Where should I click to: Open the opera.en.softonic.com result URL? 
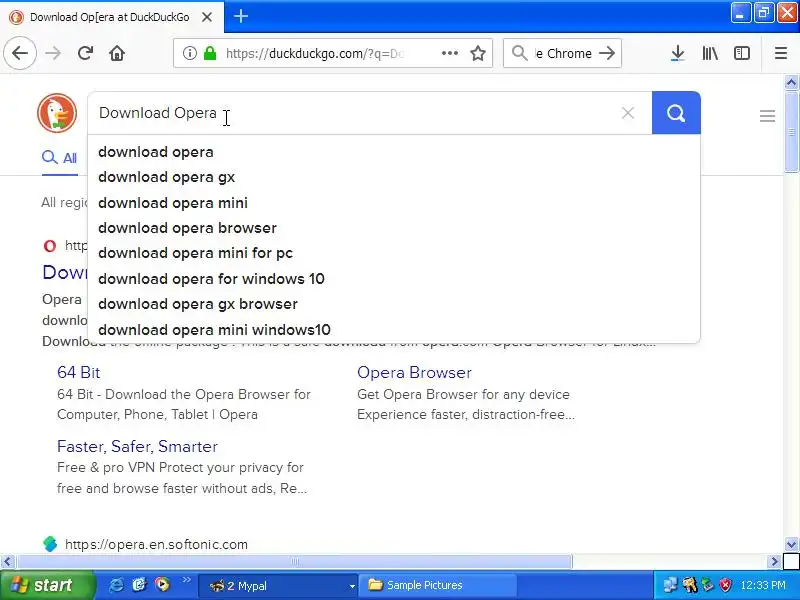coord(156,544)
